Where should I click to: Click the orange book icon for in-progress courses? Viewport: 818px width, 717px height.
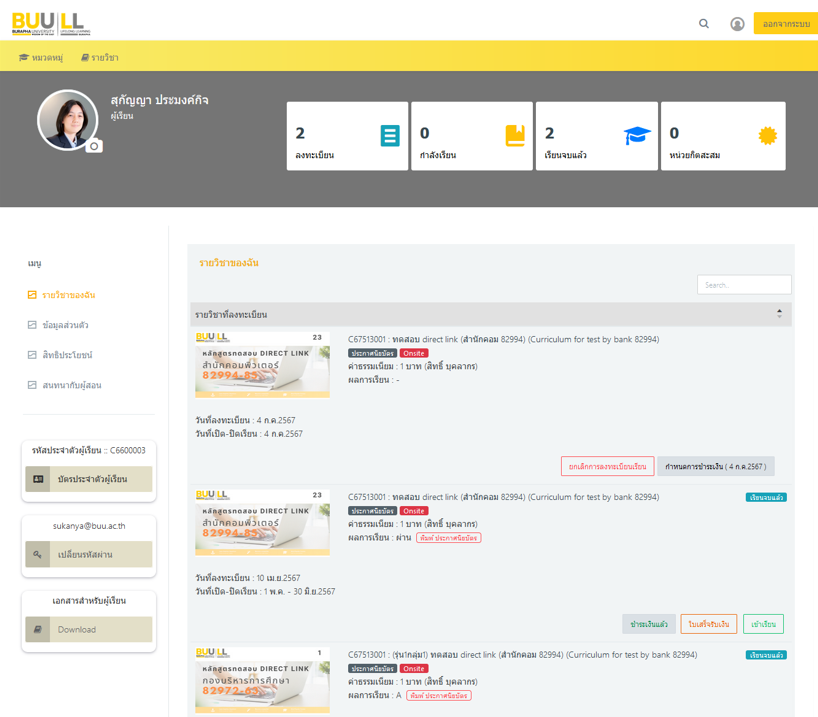[x=515, y=136]
